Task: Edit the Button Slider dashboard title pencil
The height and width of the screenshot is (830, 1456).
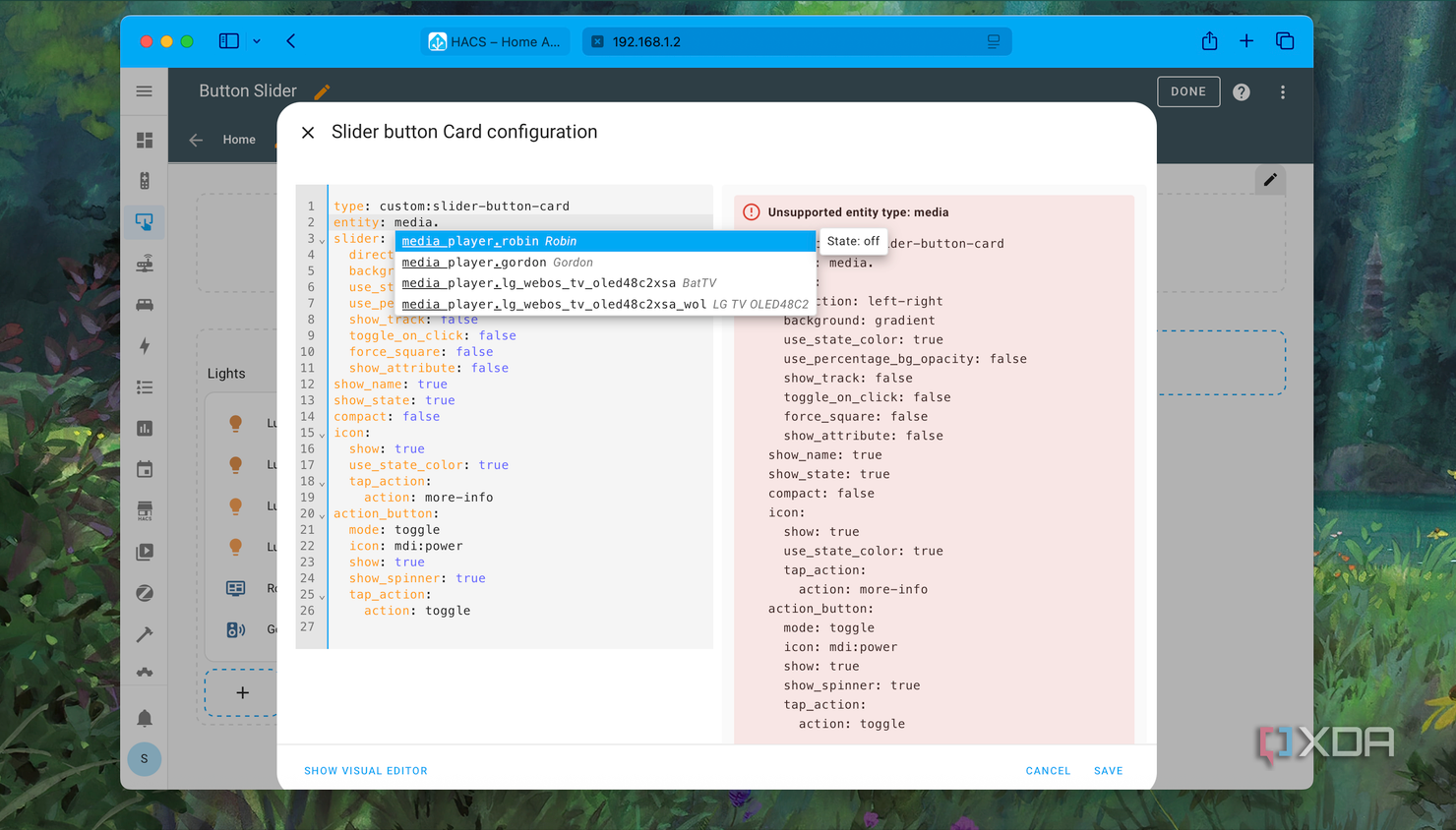Action: point(322,91)
